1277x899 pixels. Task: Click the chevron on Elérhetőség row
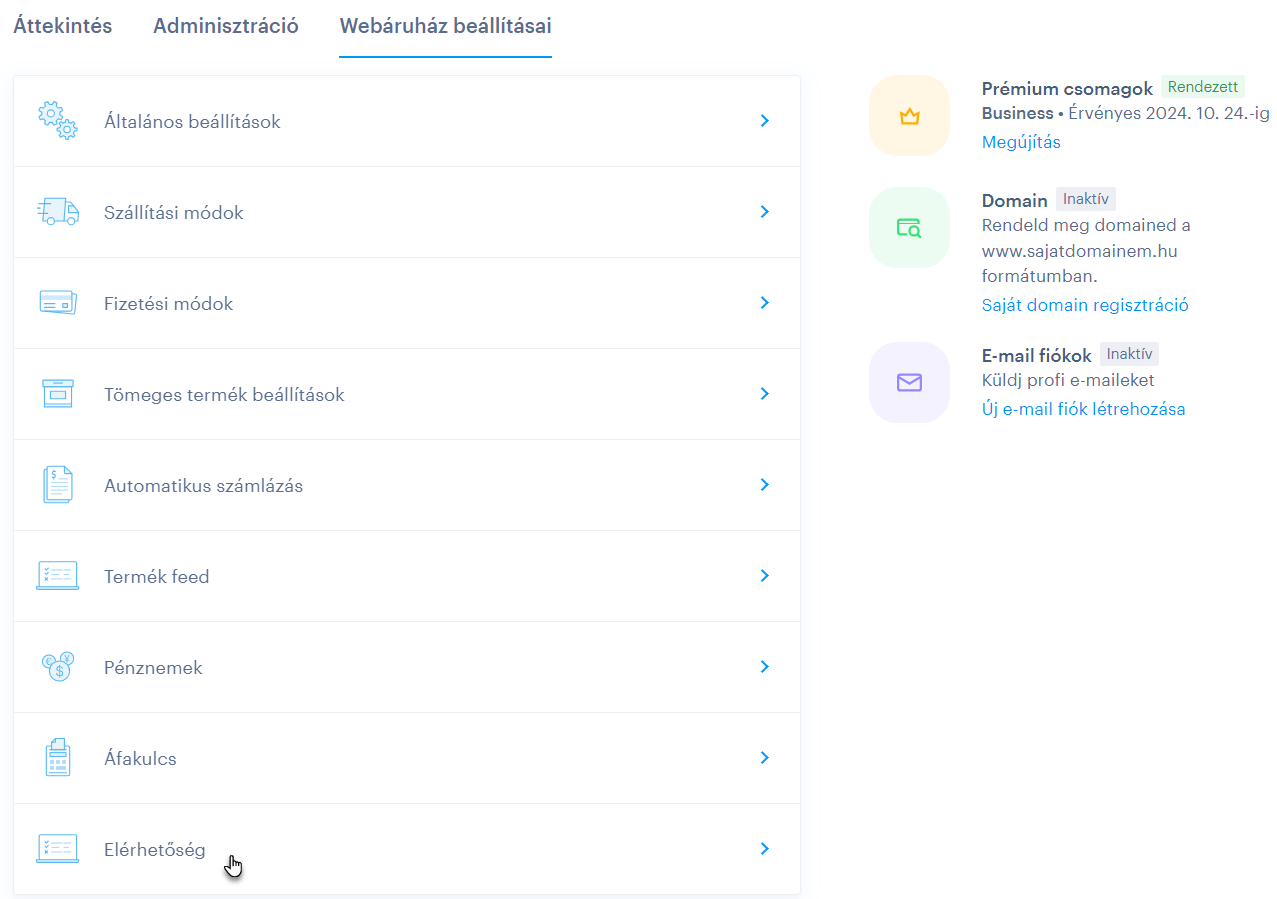(x=765, y=849)
